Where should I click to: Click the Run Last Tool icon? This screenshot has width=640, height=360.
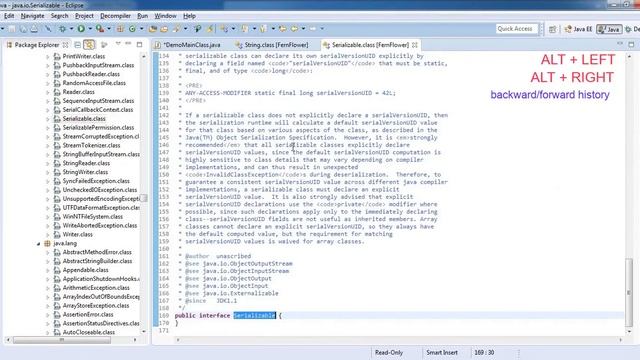point(100,29)
